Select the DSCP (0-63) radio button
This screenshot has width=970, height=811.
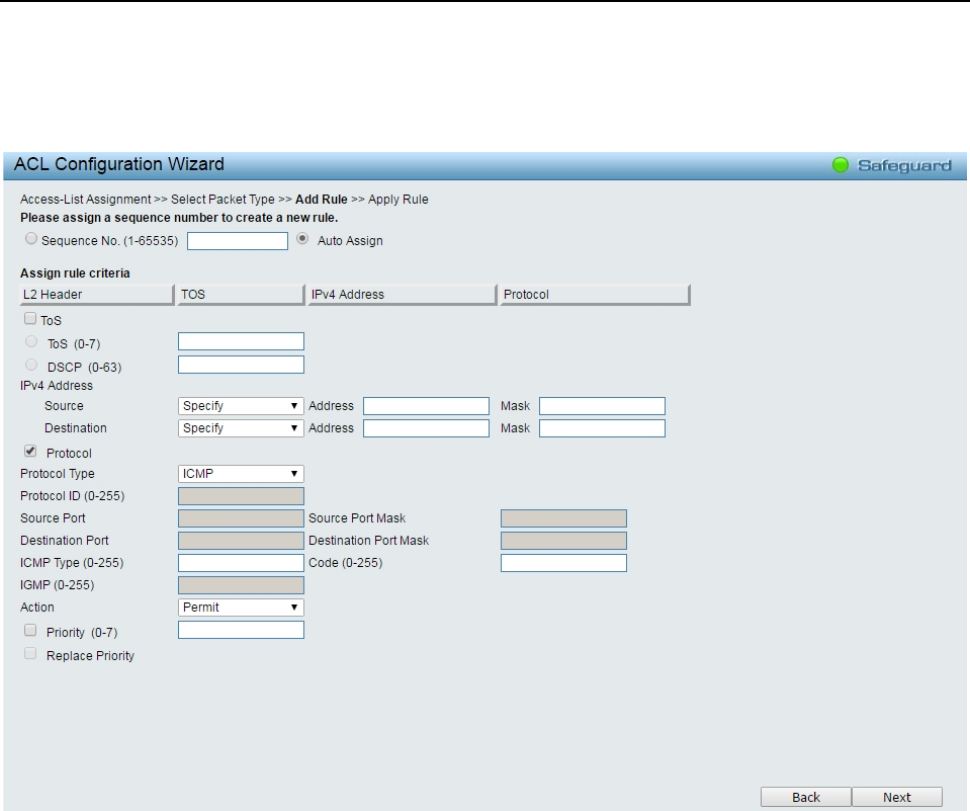click(x=31, y=365)
